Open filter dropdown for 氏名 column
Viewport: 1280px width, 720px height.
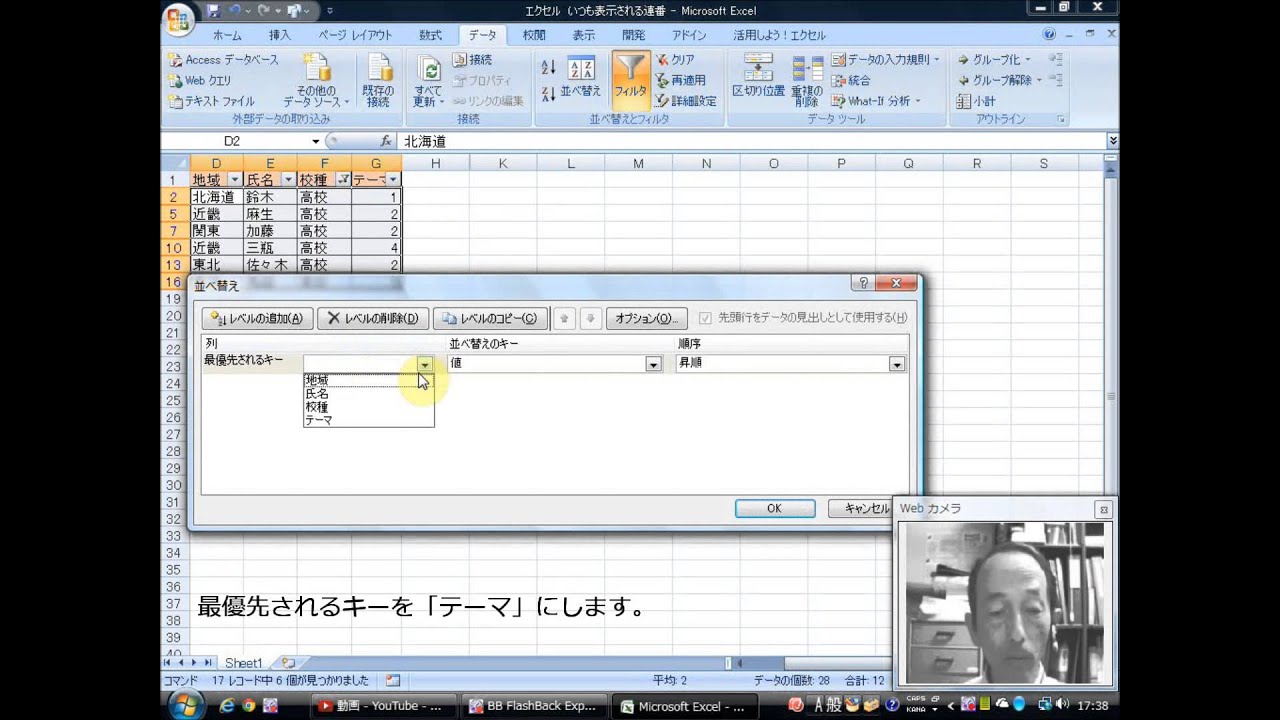click(x=289, y=180)
